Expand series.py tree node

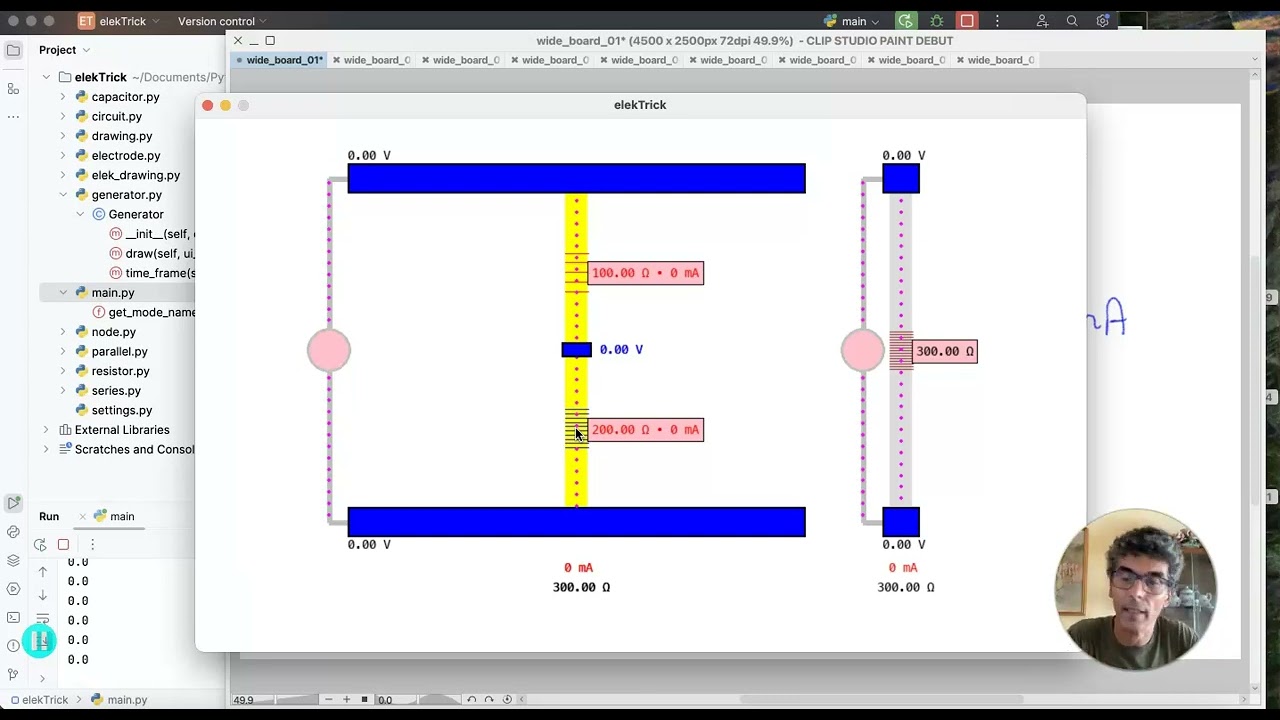tap(63, 391)
